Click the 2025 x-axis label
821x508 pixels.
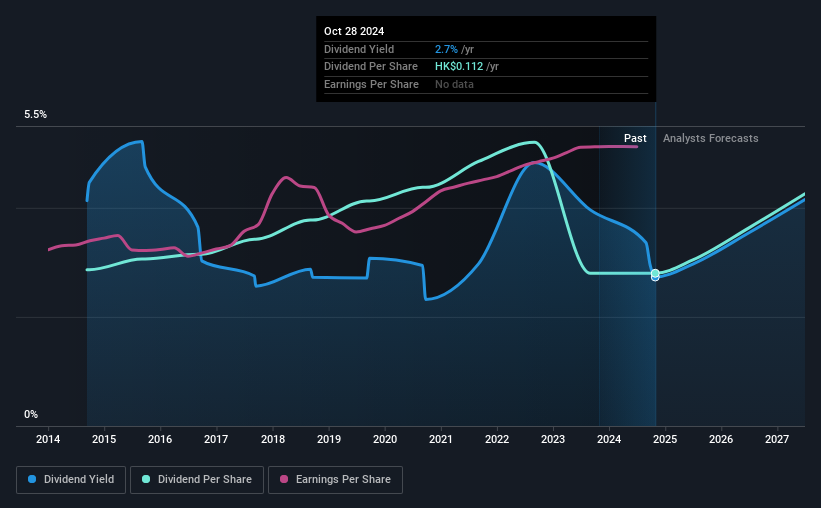tap(665, 439)
